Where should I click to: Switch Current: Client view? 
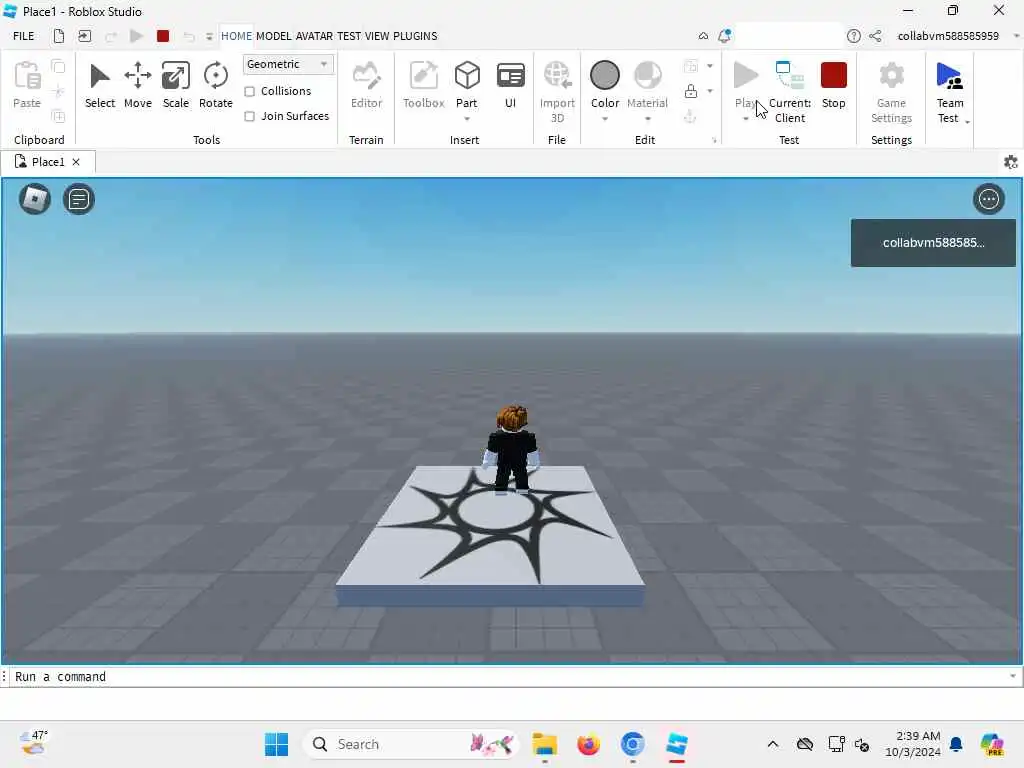[x=790, y=91]
